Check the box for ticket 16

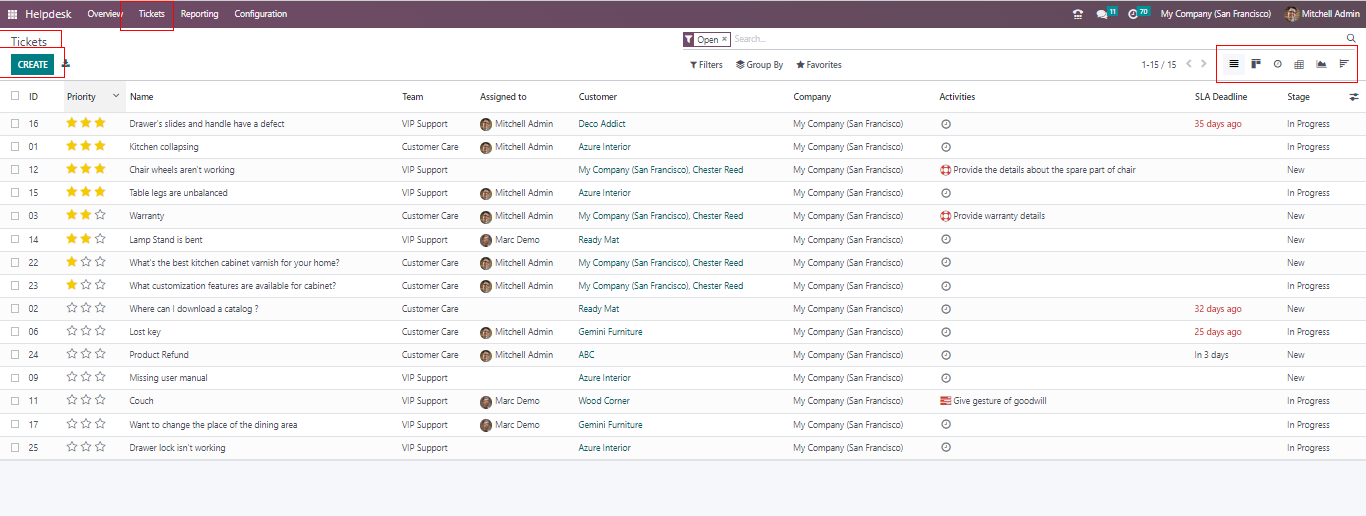[x=15, y=124]
